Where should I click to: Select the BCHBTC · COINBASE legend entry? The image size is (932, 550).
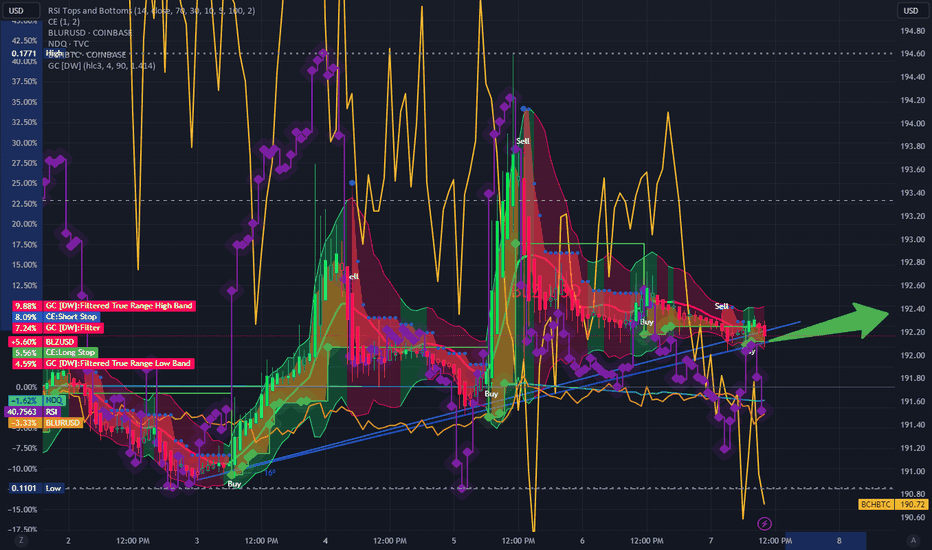(x=87, y=55)
